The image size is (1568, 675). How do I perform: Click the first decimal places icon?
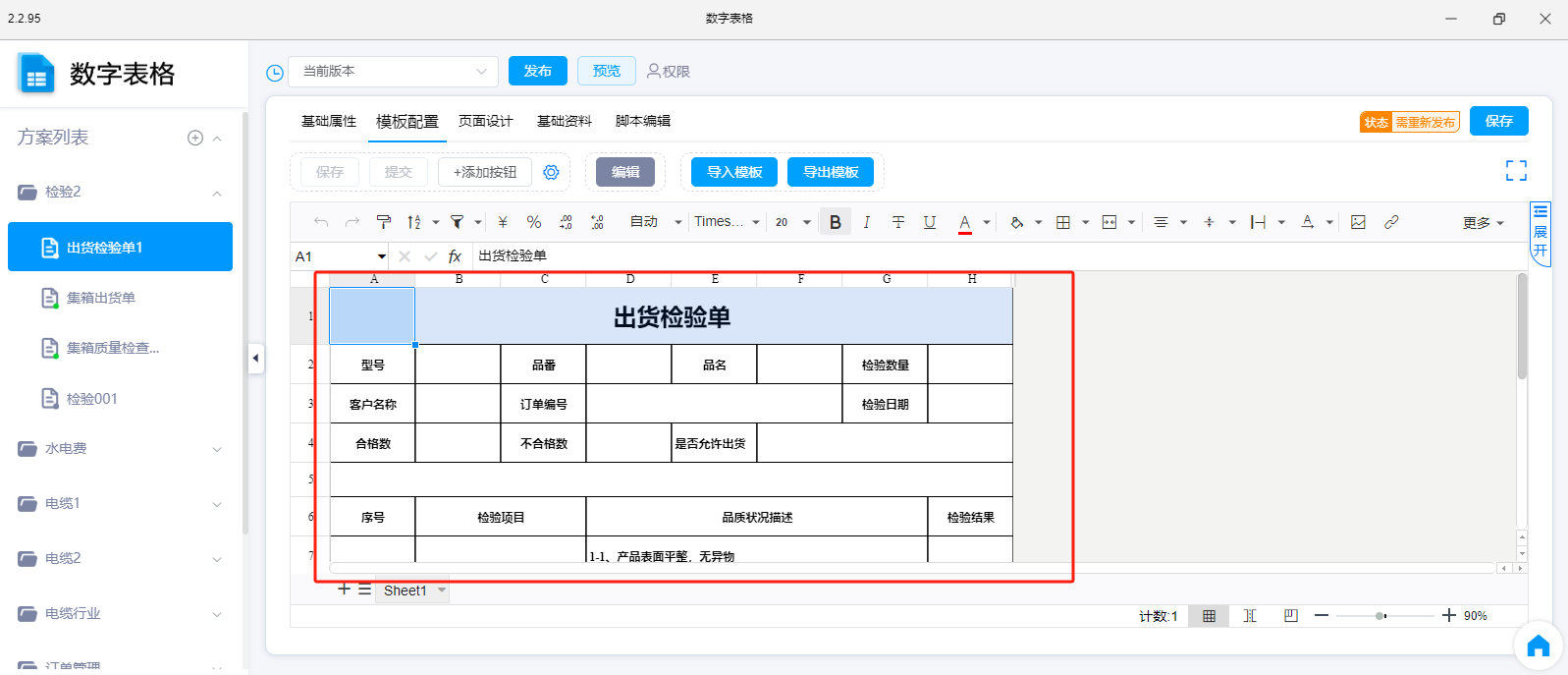(x=566, y=222)
